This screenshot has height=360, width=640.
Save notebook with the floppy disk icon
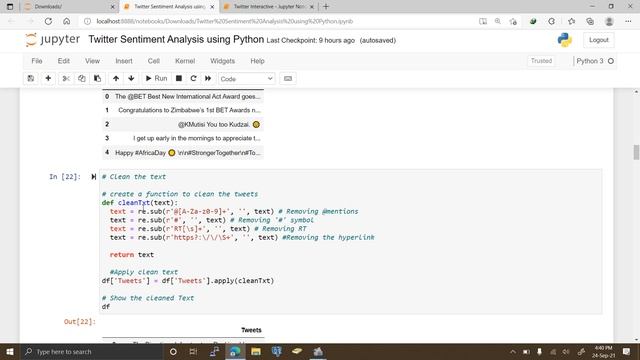coord(31,78)
